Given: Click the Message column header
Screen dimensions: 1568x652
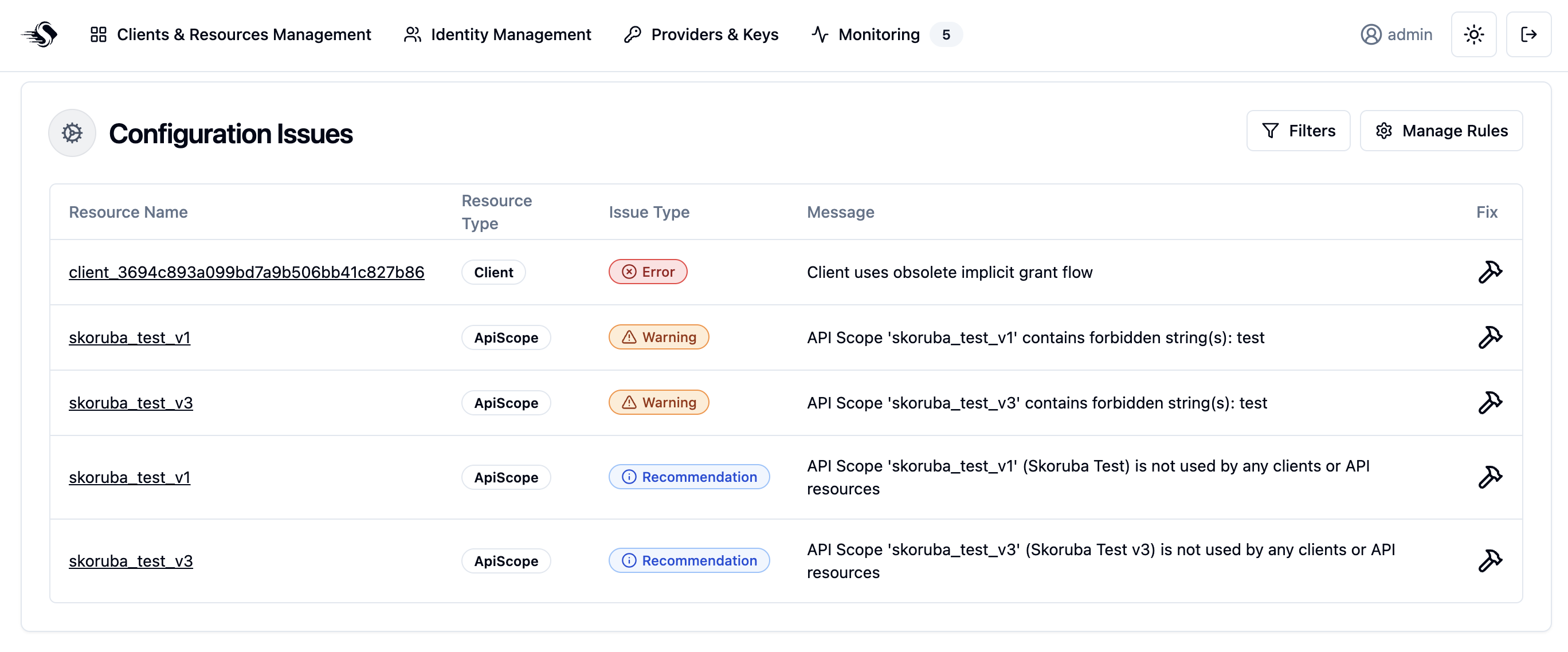Looking at the screenshot, I should click(x=840, y=212).
